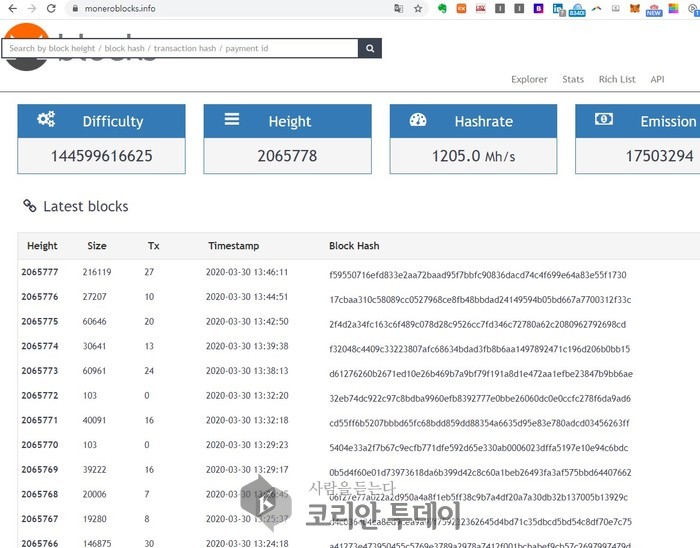
Task: Open block height 2065777
Action: pyautogui.click(x=40, y=272)
